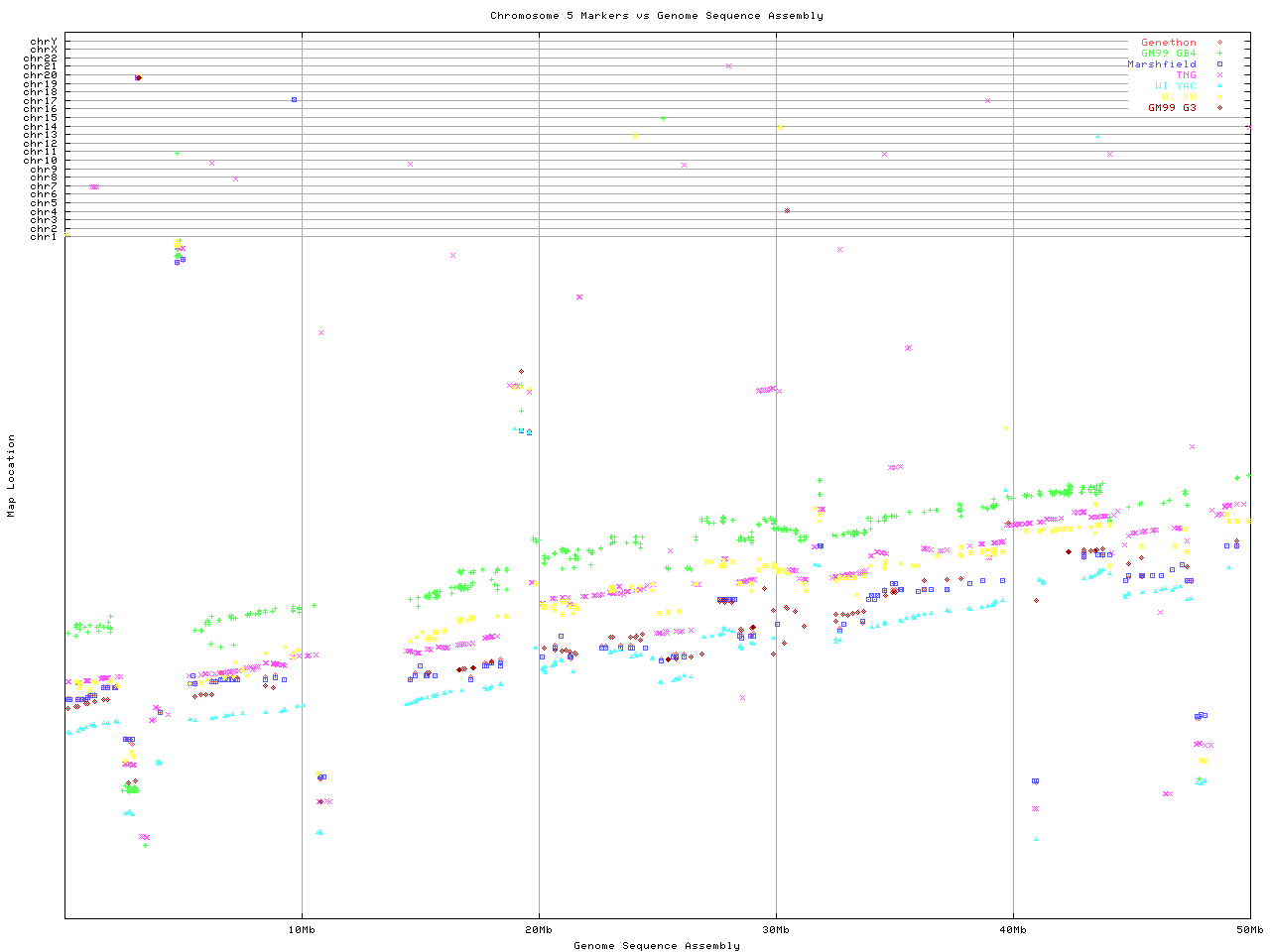
Task: Click the Genethon diamond legend marker
Action: tap(1219, 43)
